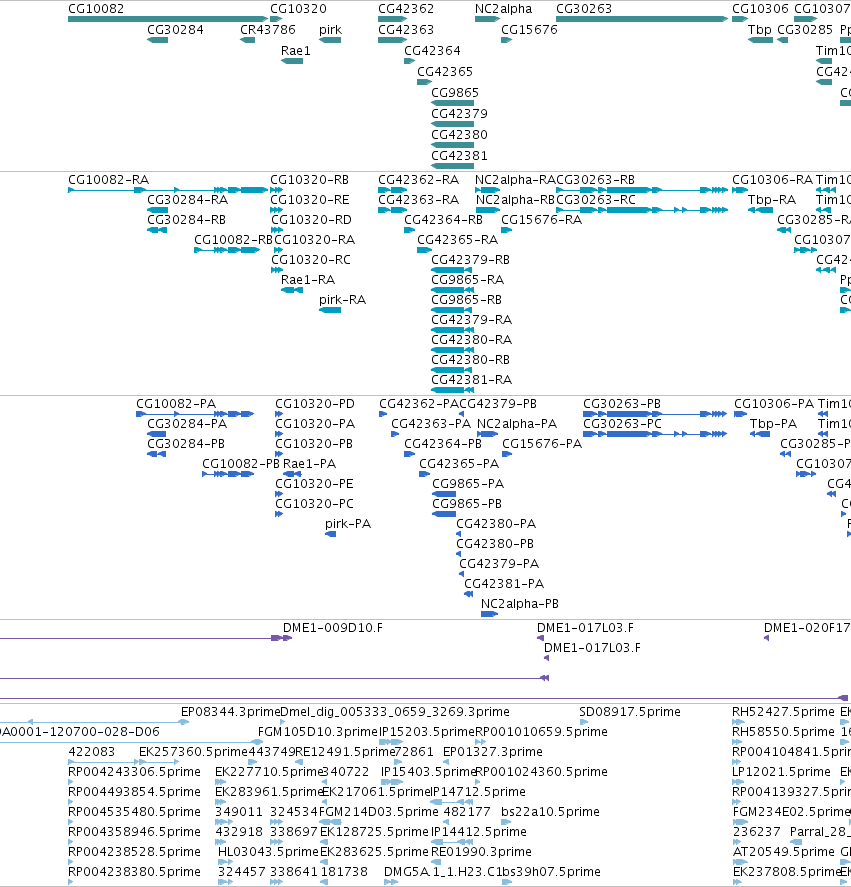851x887 pixels.
Task: Click the pirk gene label
Action: [x=330, y=30]
